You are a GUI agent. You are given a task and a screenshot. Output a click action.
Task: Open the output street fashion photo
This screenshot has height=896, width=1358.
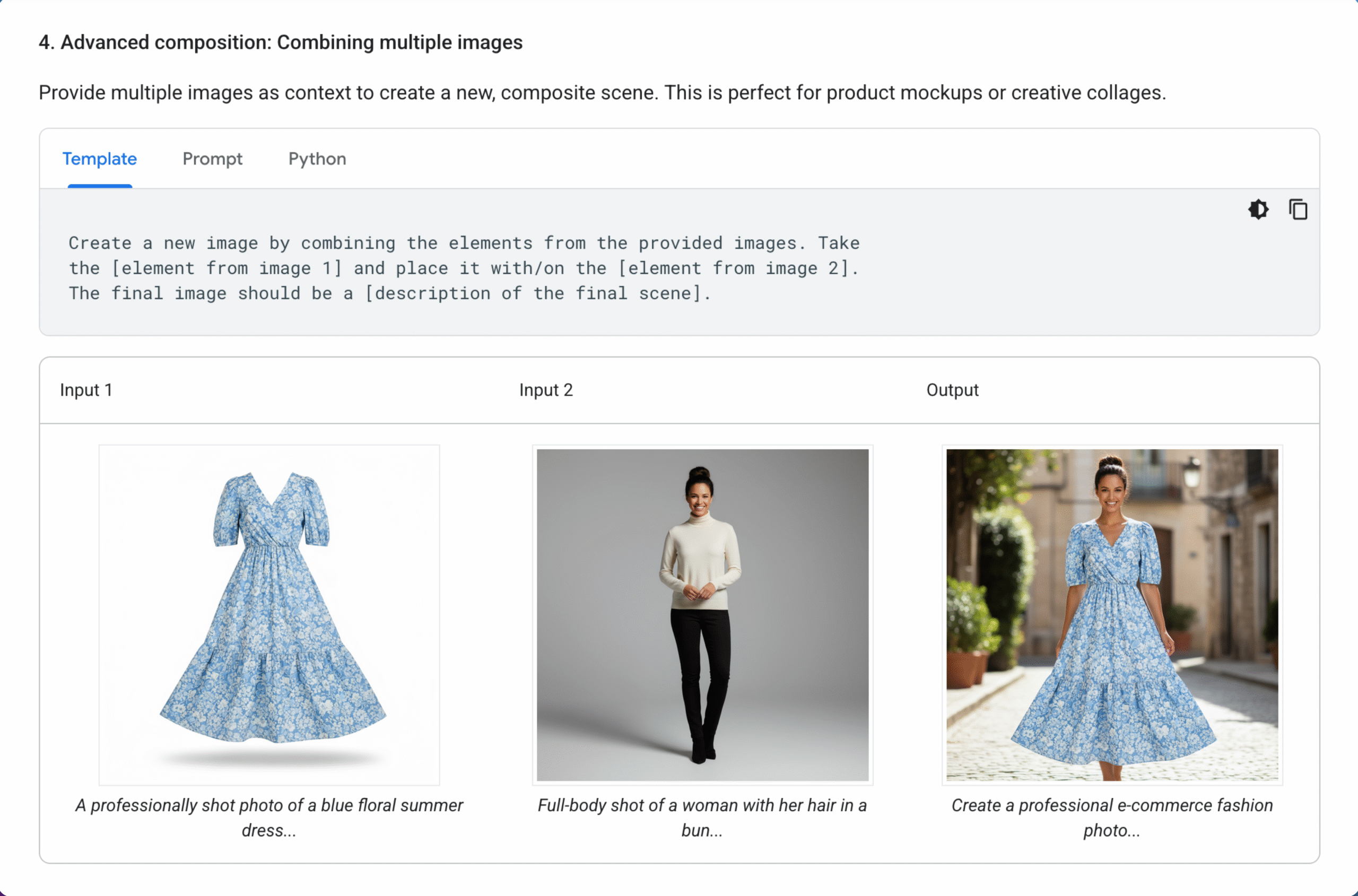tap(1112, 615)
